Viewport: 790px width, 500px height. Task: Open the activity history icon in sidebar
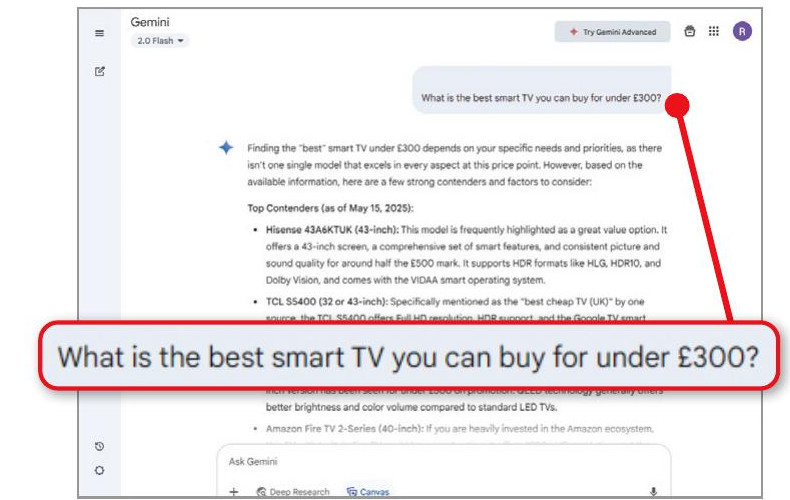pos(99,446)
